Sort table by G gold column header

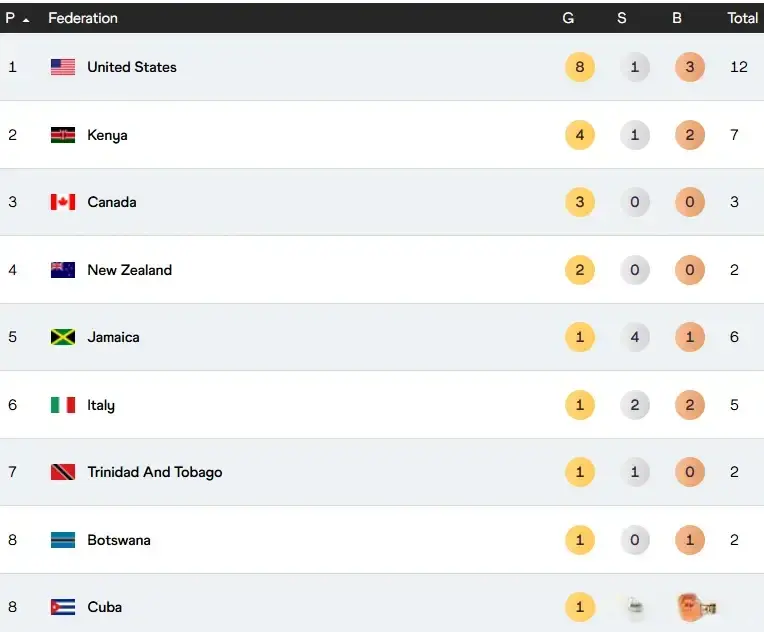(x=568, y=18)
